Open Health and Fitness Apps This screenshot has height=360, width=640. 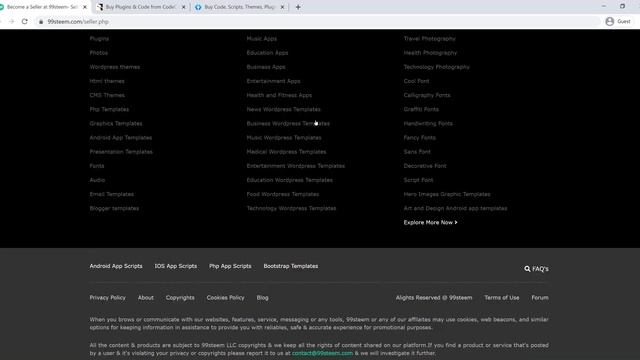click(x=279, y=95)
